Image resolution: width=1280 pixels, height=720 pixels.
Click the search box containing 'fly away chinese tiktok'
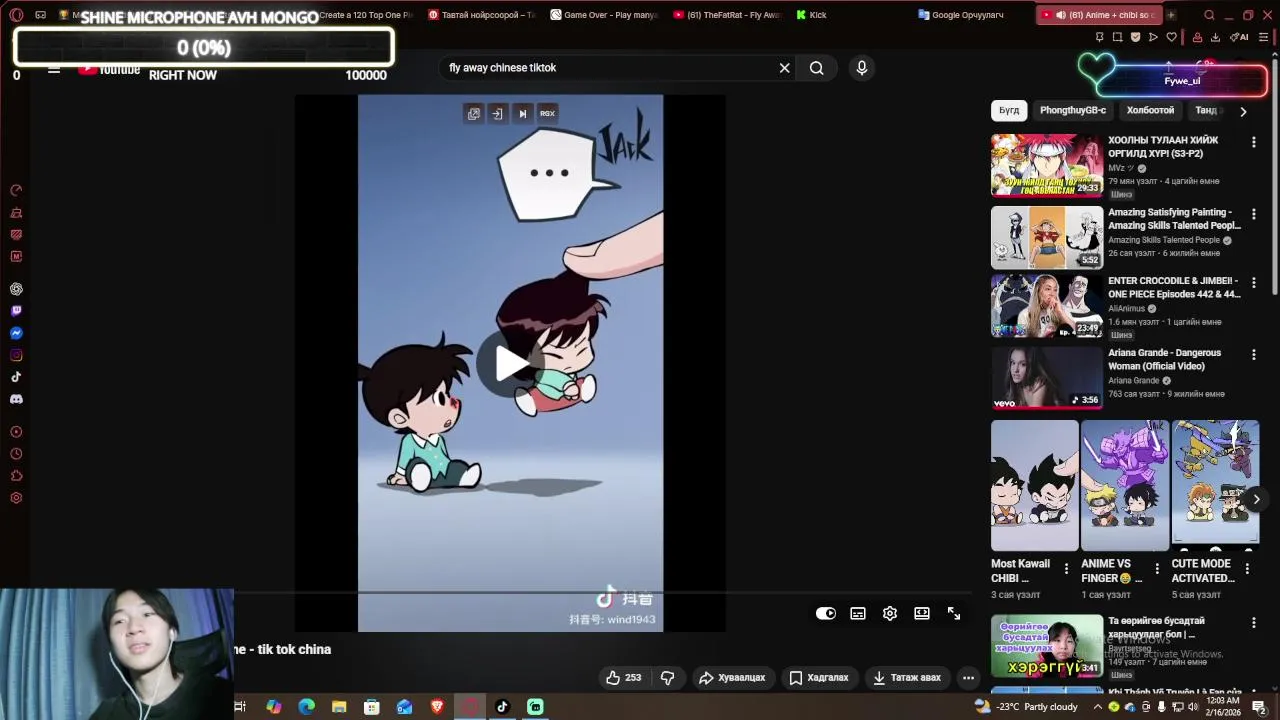click(x=610, y=68)
